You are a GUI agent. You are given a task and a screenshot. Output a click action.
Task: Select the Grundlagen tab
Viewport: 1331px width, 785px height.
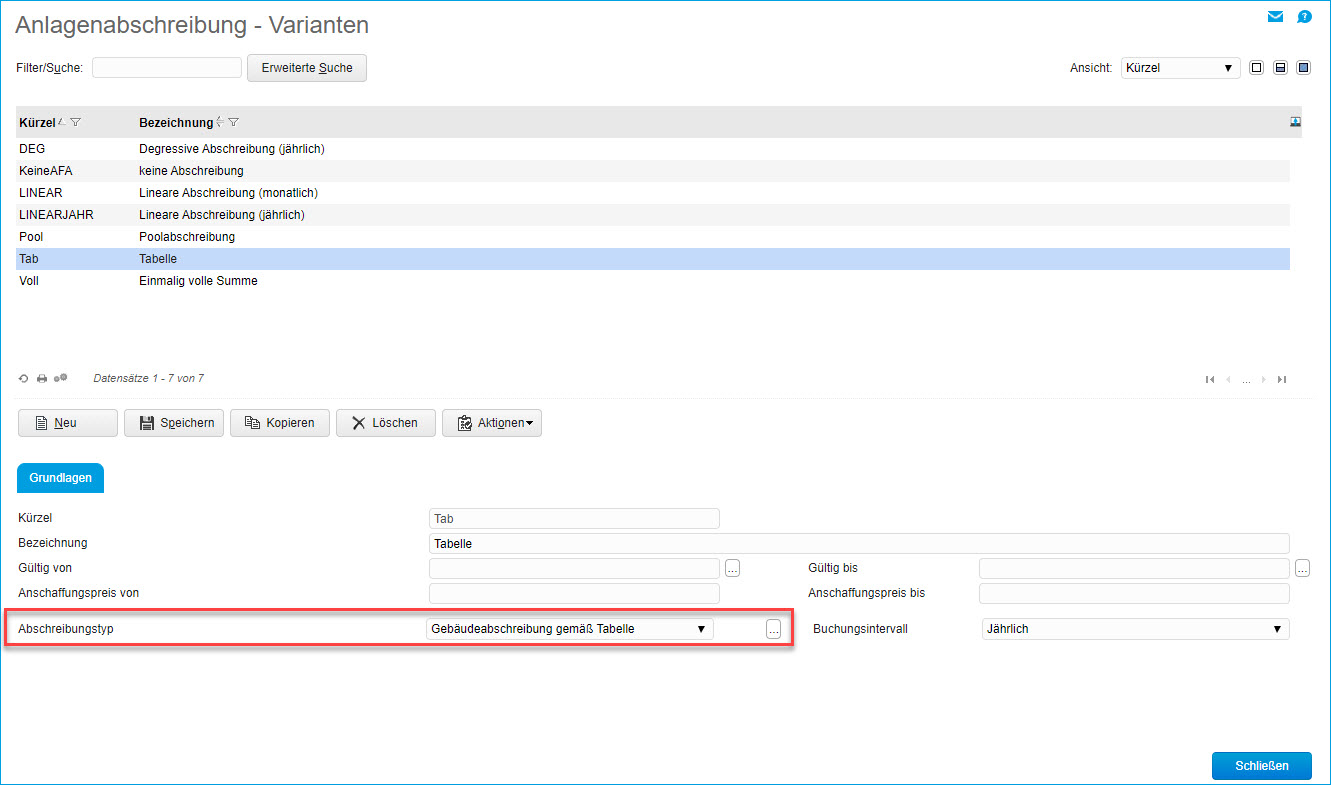[60, 478]
